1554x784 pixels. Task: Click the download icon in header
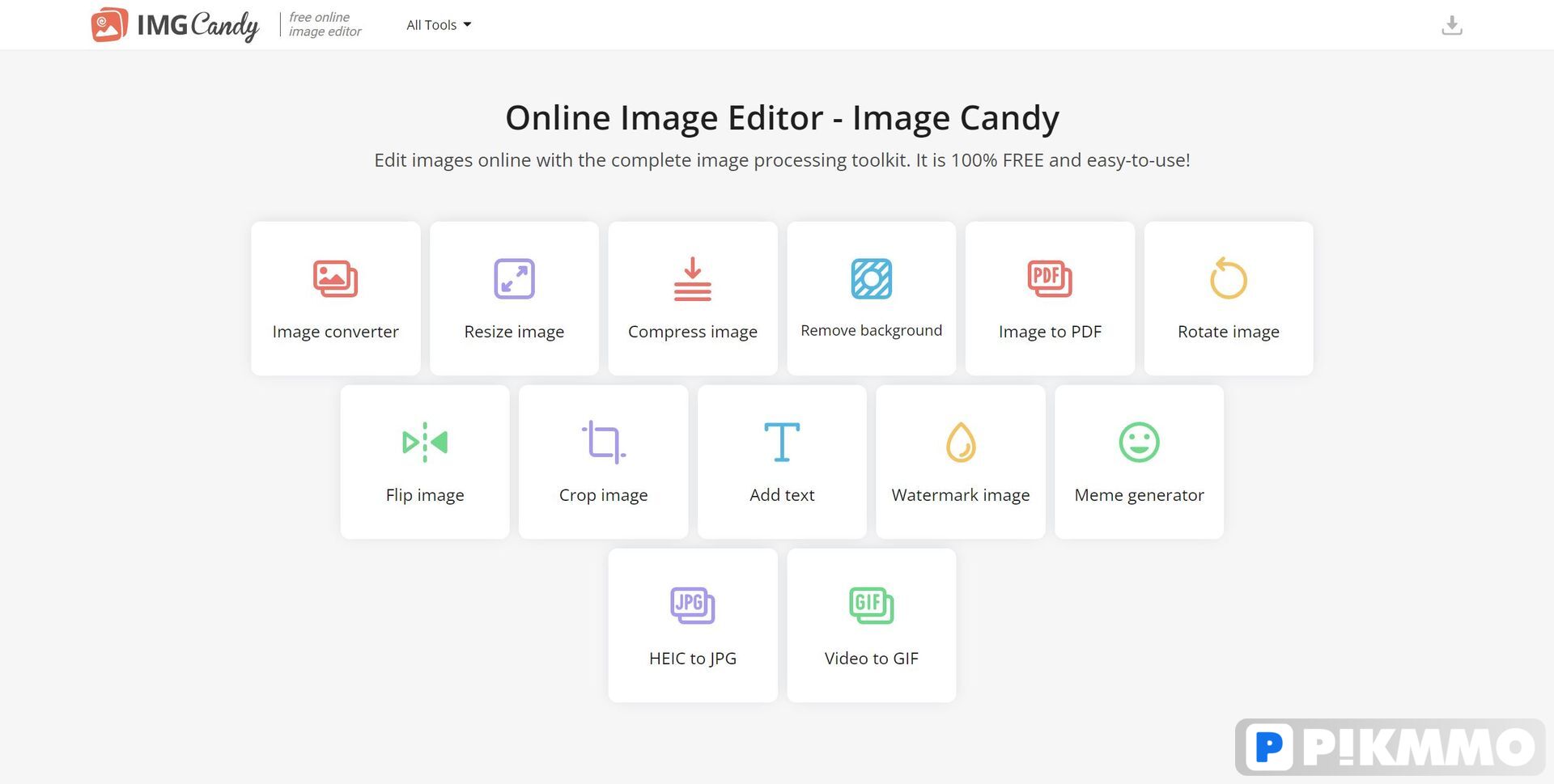[1452, 25]
